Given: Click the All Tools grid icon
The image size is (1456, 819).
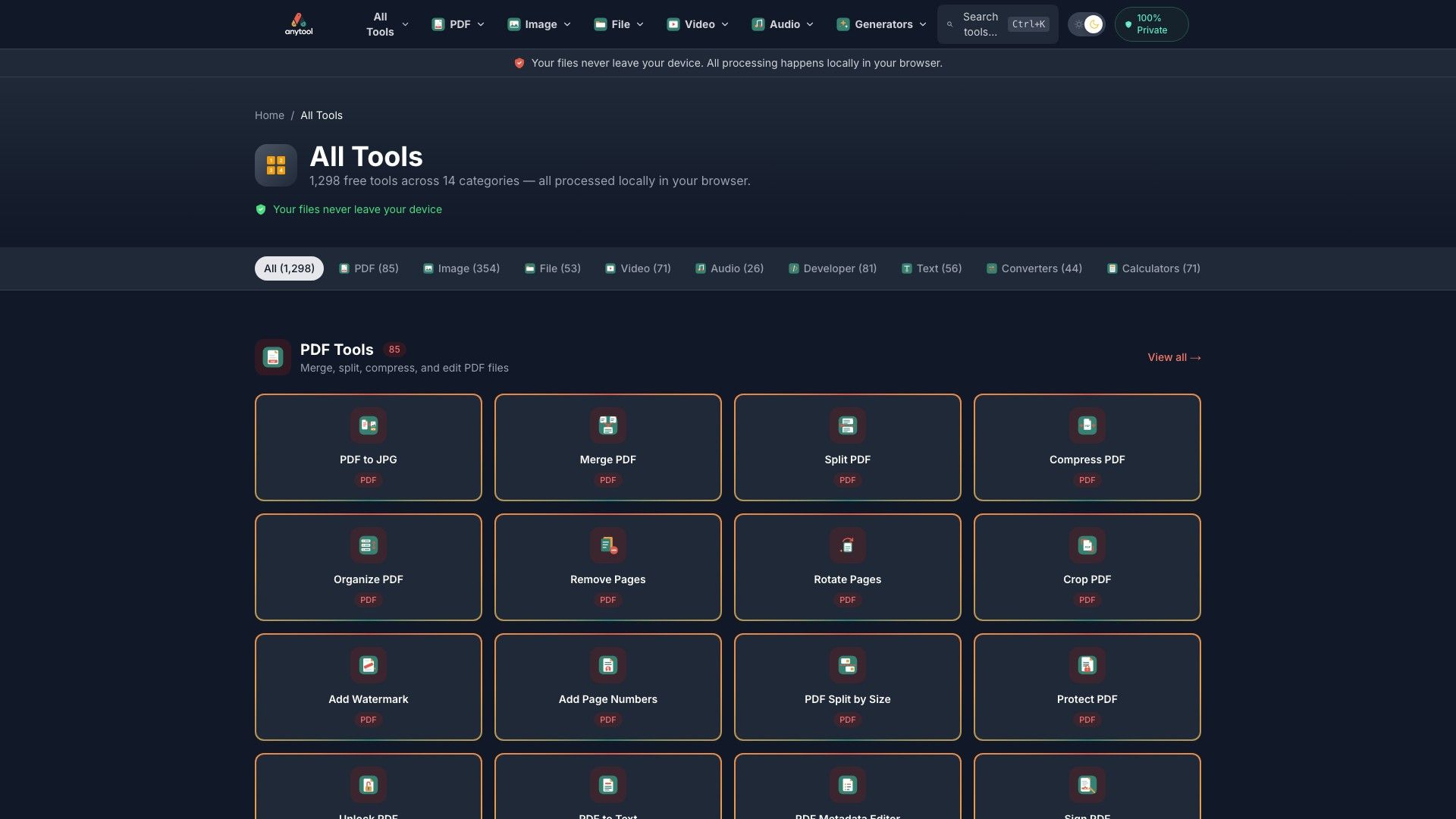Looking at the screenshot, I should (x=276, y=165).
